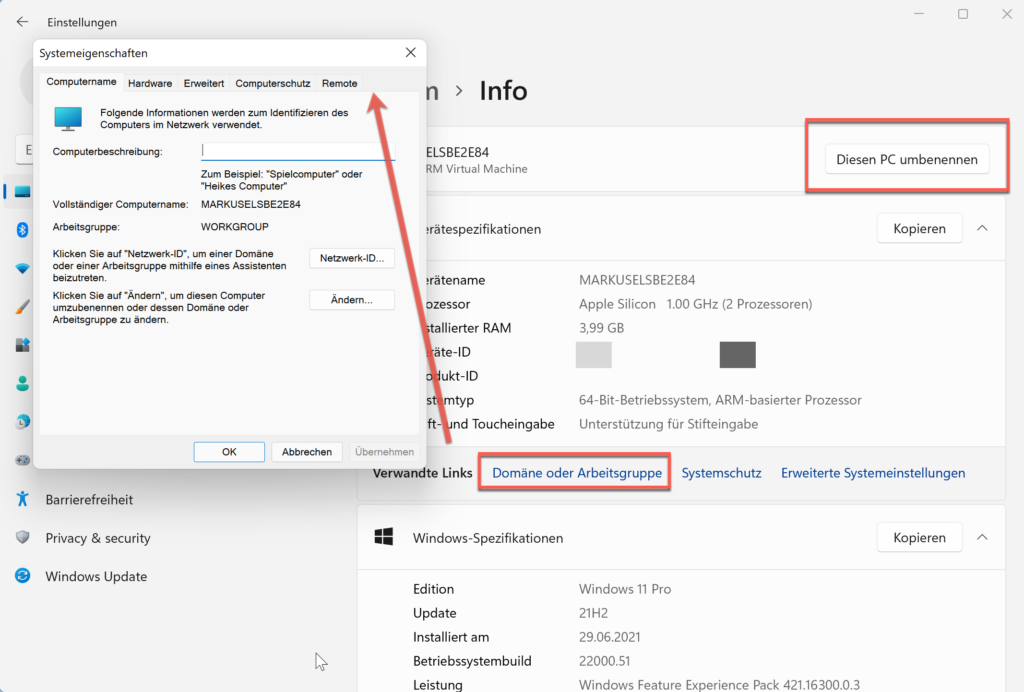The width and height of the screenshot is (1024, 692).
Task: Collapse the Windows-Spezifikationen section chevron
Action: click(x=982, y=537)
